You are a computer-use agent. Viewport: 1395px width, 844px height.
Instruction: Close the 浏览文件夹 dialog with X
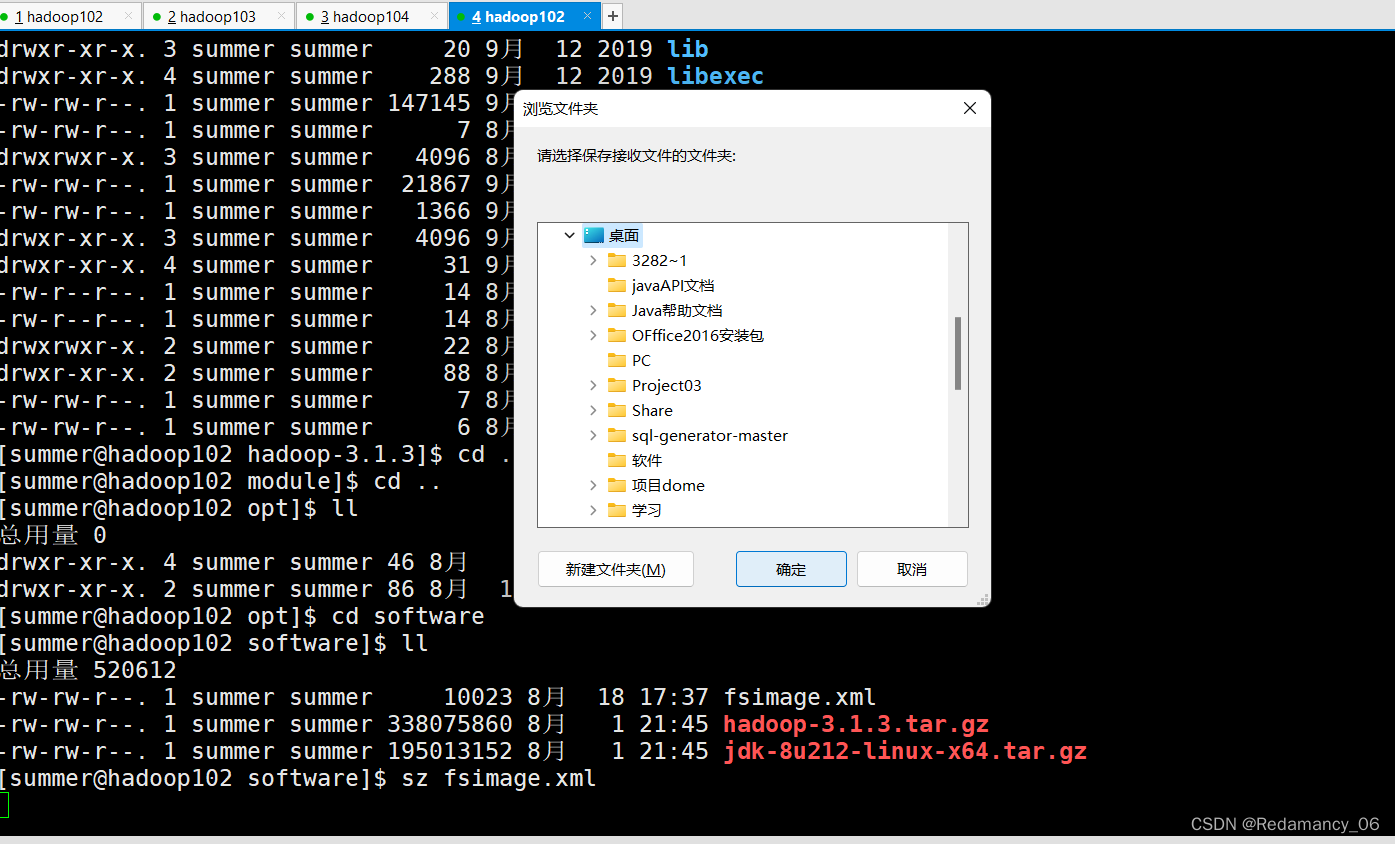969,108
